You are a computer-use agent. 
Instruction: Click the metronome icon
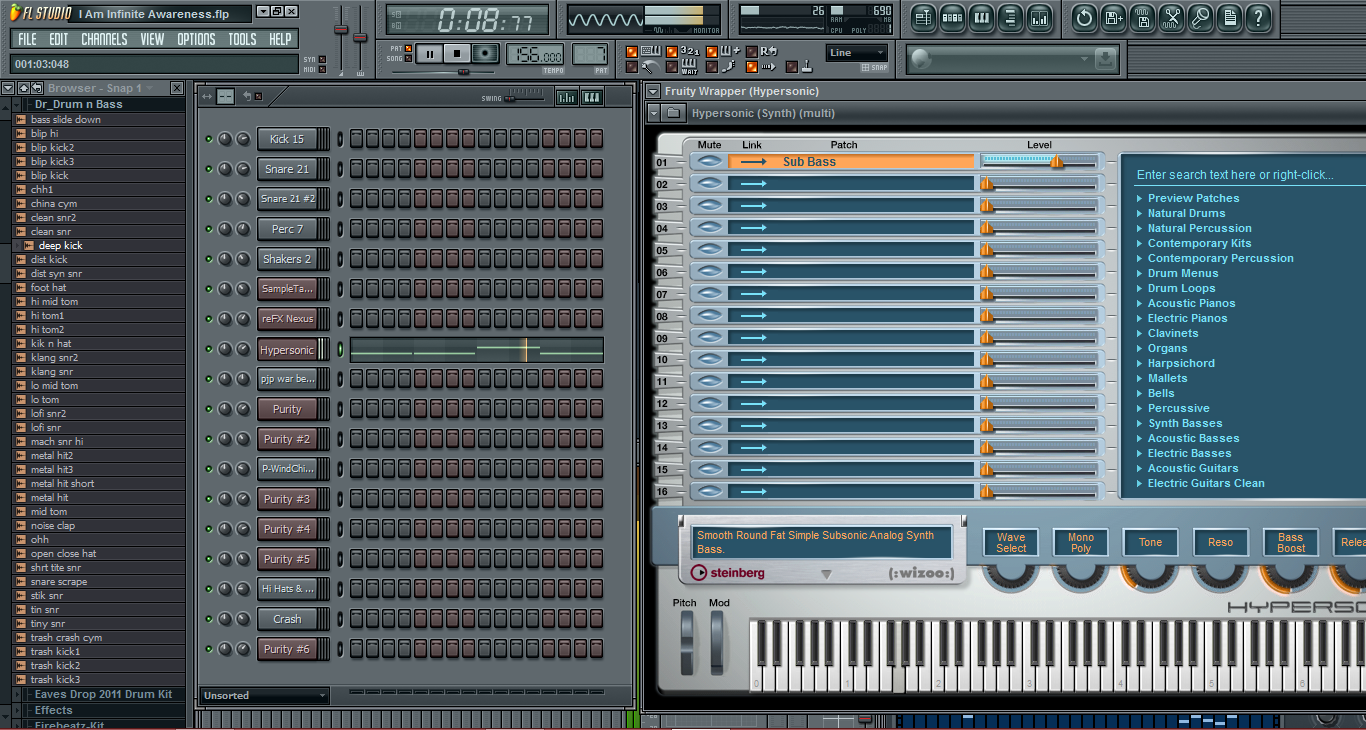pyautogui.click(x=650, y=67)
